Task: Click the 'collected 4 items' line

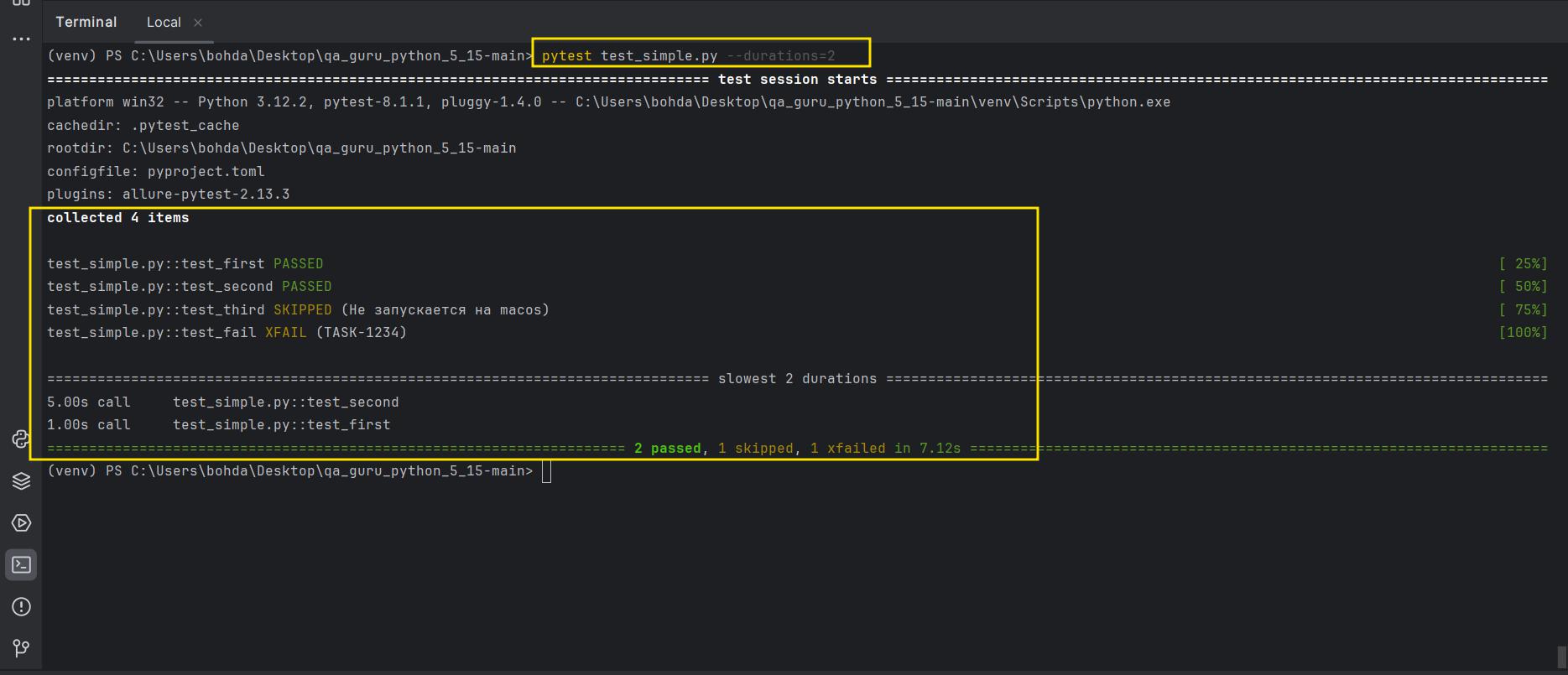Action: (117, 218)
